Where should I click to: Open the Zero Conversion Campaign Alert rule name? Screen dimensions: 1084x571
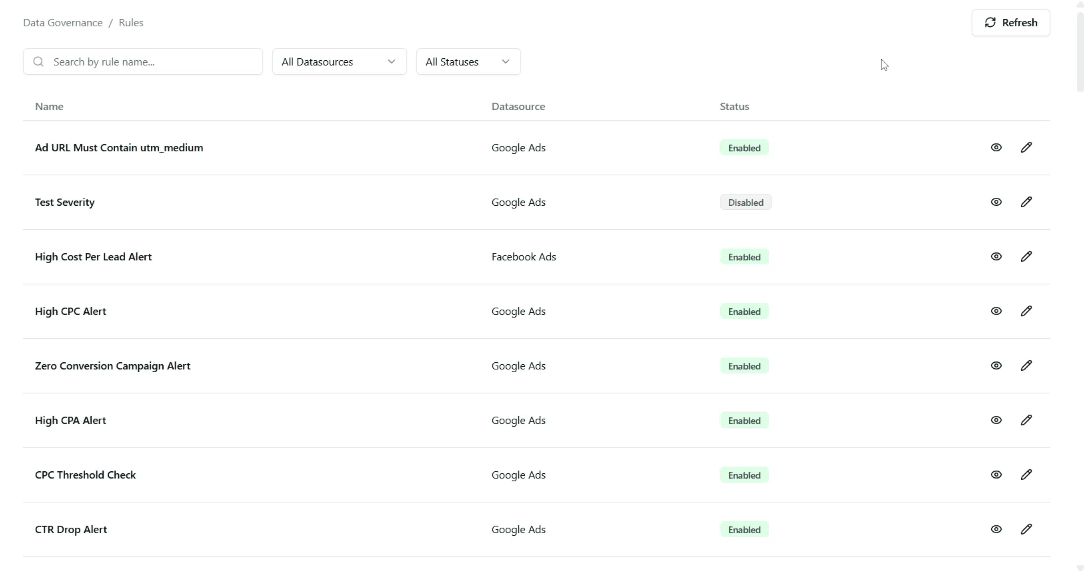click(112, 366)
